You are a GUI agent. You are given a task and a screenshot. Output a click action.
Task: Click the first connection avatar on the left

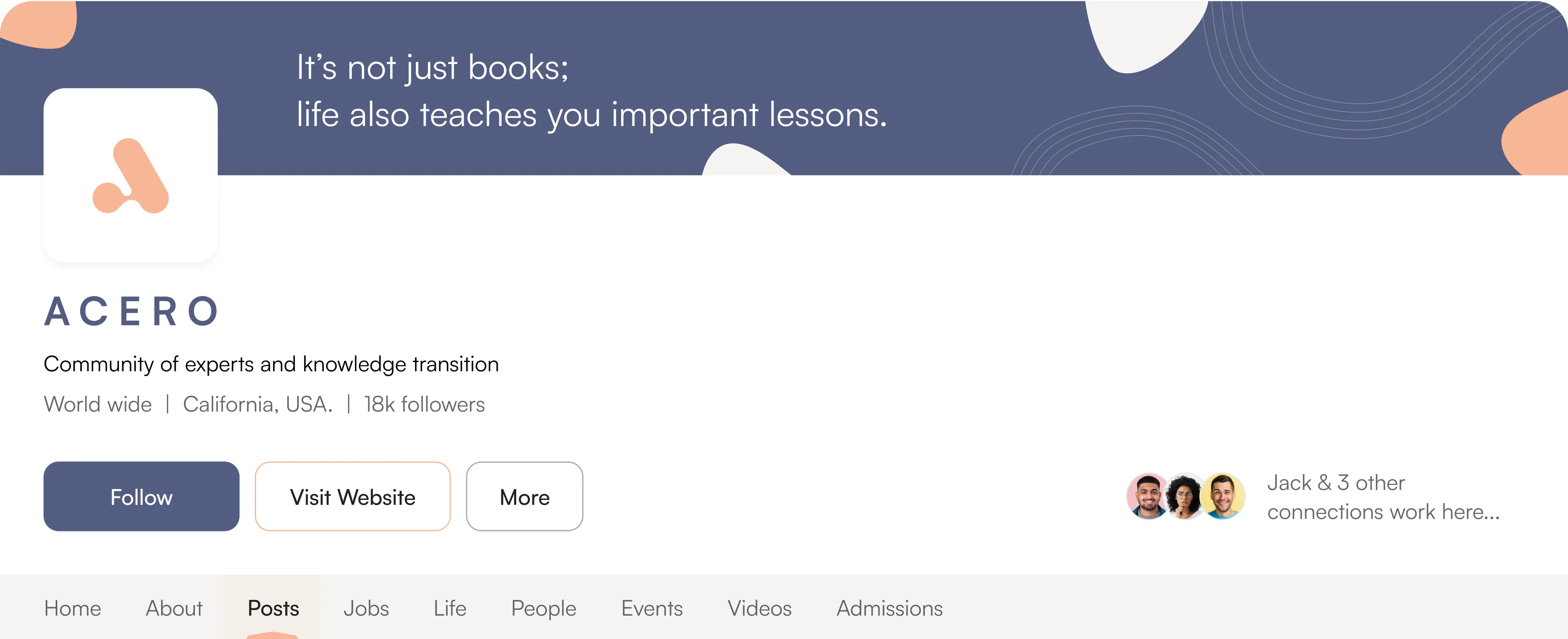(1147, 496)
